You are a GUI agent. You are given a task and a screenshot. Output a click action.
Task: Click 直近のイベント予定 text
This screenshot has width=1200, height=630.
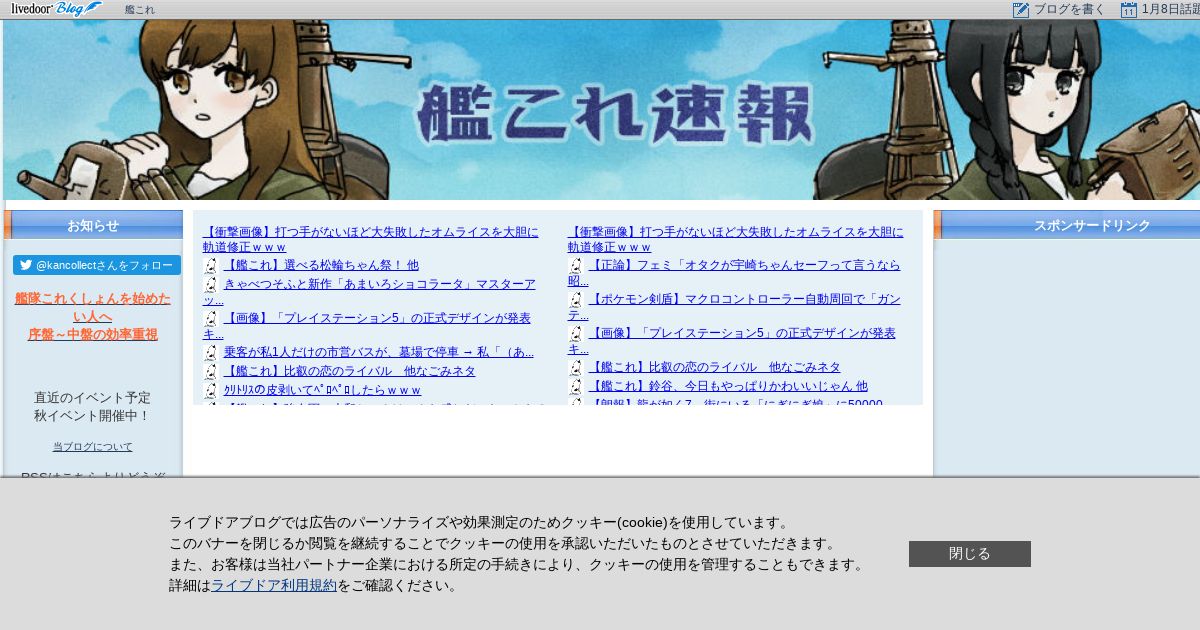tap(92, 397)
